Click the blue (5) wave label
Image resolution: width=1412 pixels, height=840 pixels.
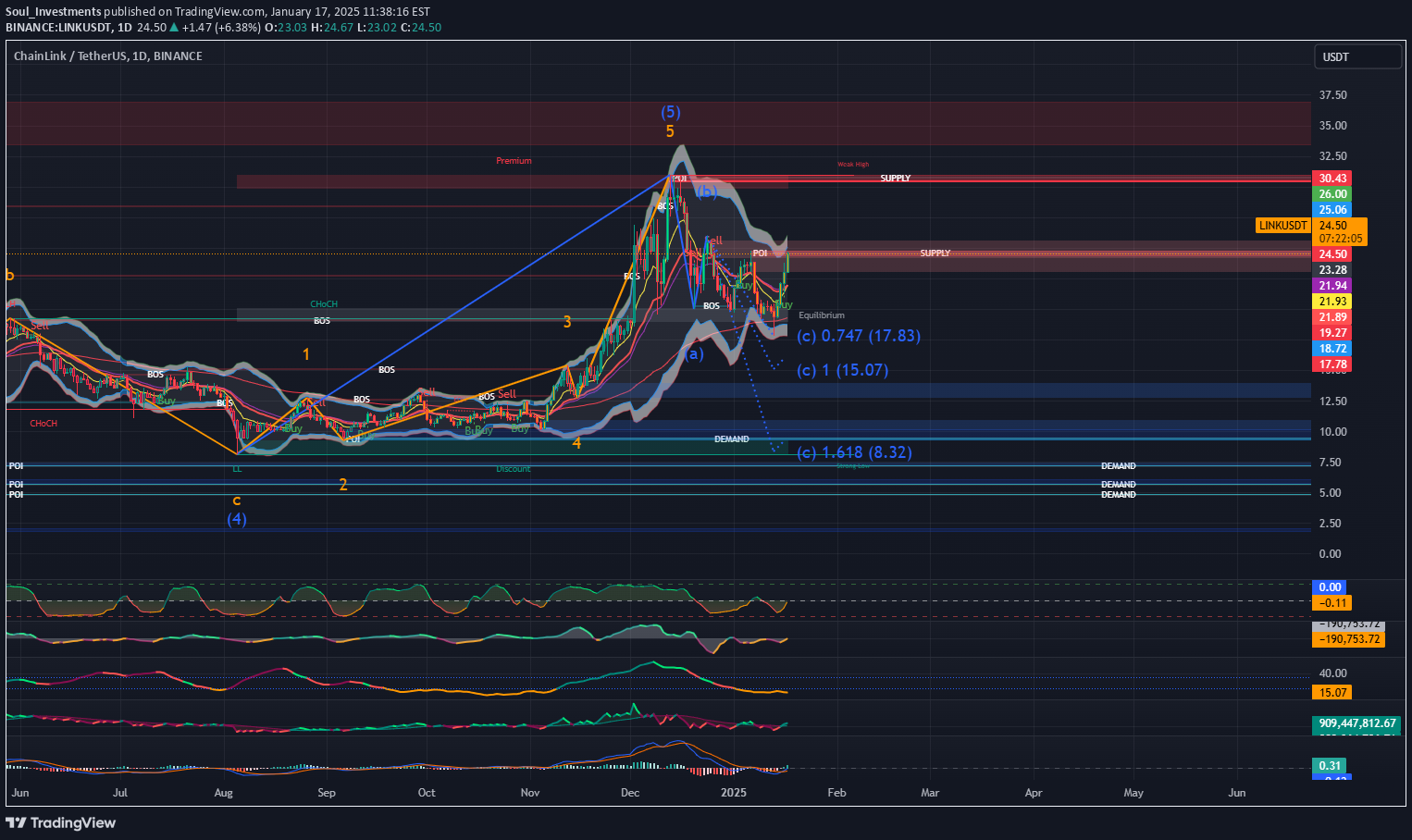pos(670,112)
